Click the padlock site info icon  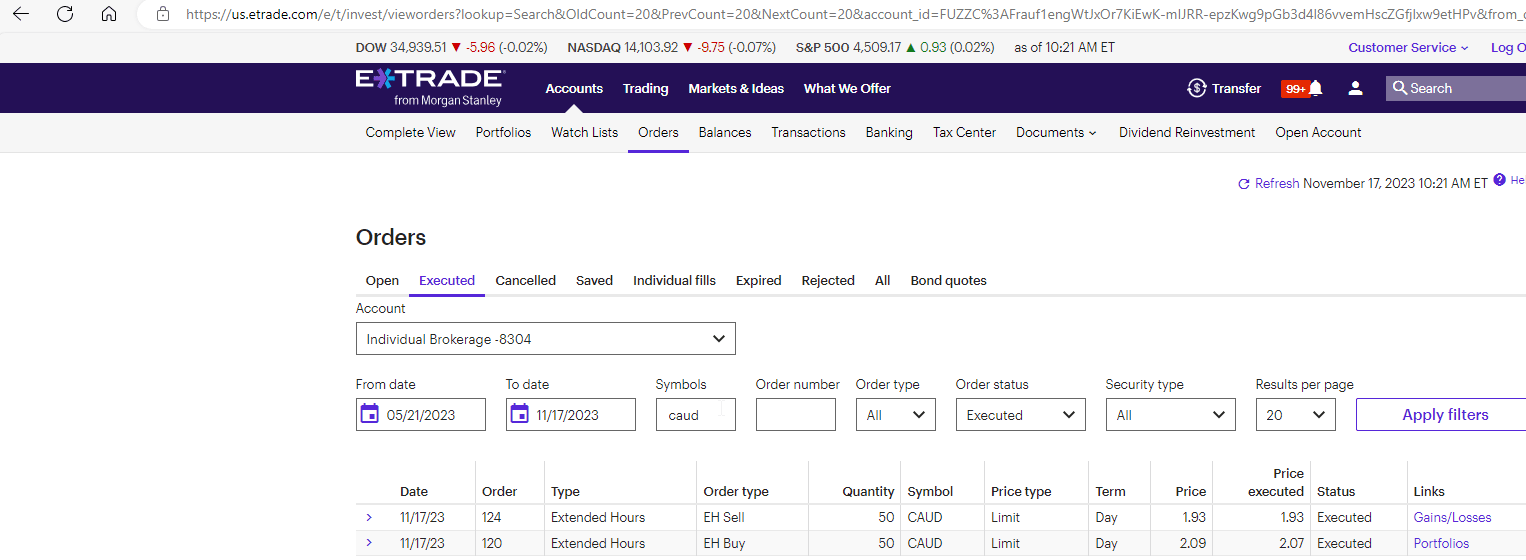pos(163,14)
